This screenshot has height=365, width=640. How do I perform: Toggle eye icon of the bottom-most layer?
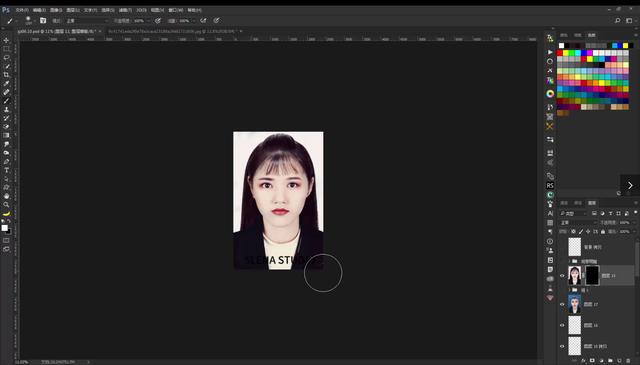[562, 346]
